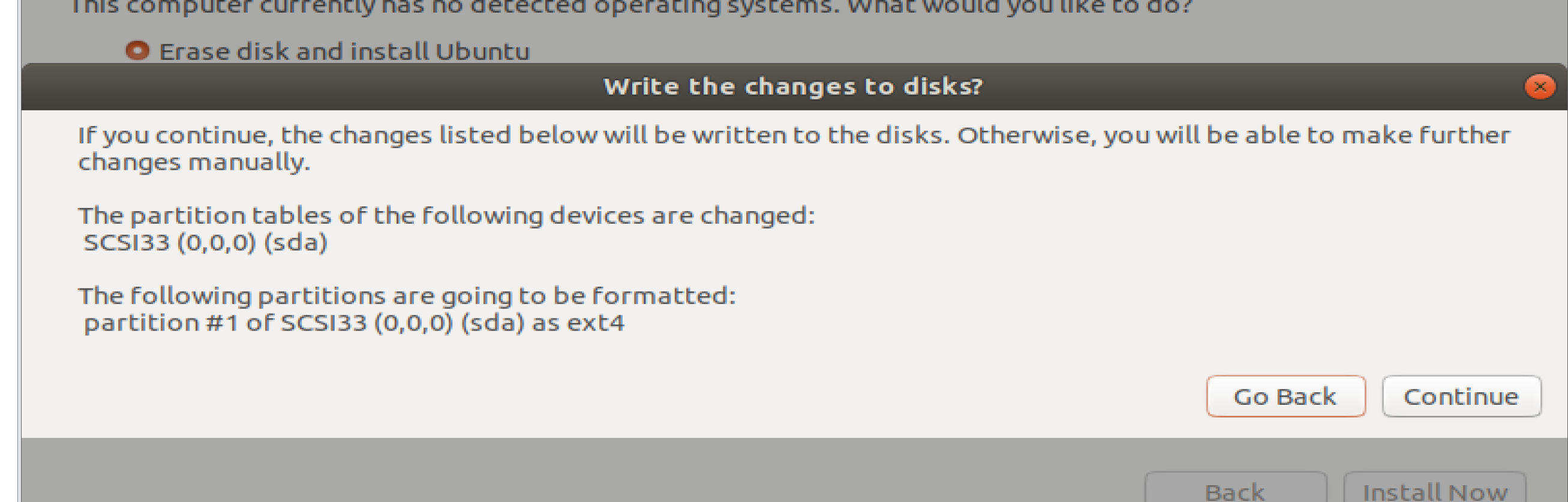Click the 'partition #1' text
Viewport: 1568px width, 502px height.
pos(161,323)
